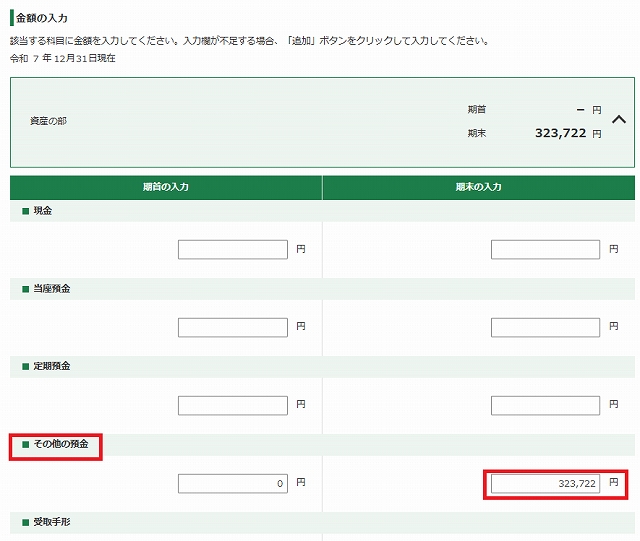Click the その他の預金 row label
Image resolution: width=640 pixels, height=541 pixels.
(x=61, y=445)
